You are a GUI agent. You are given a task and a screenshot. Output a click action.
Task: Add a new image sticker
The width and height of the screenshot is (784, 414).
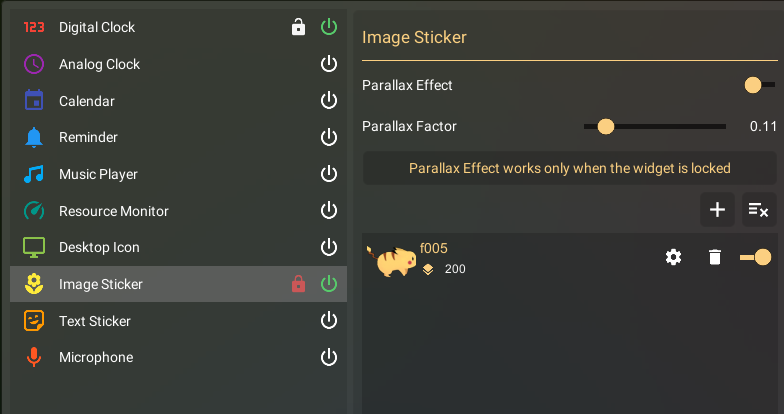click(717, 209)
